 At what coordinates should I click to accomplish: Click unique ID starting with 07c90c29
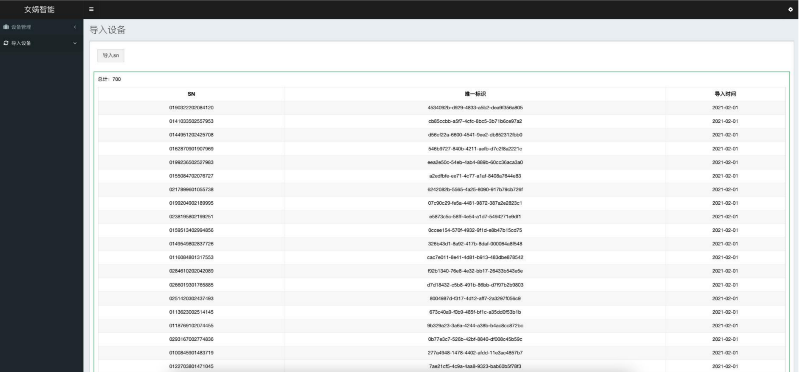475,203
